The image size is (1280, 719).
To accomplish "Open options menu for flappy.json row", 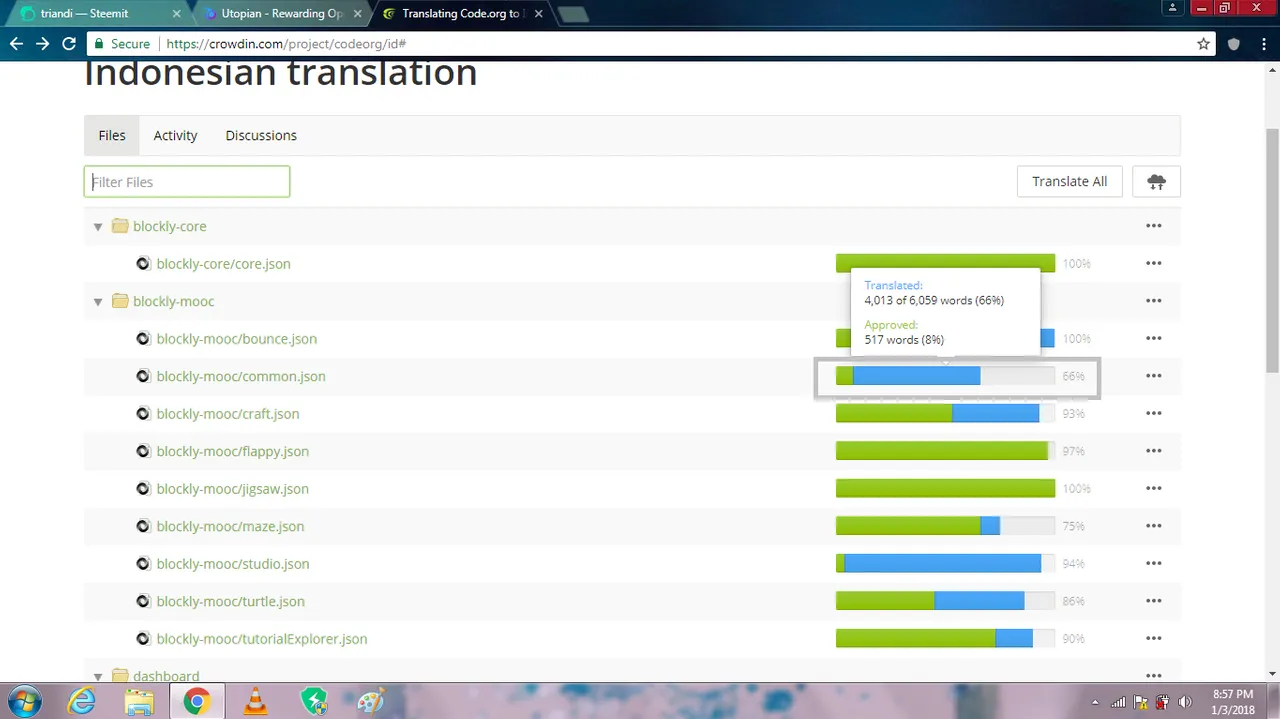I will tap(1154, 451).
